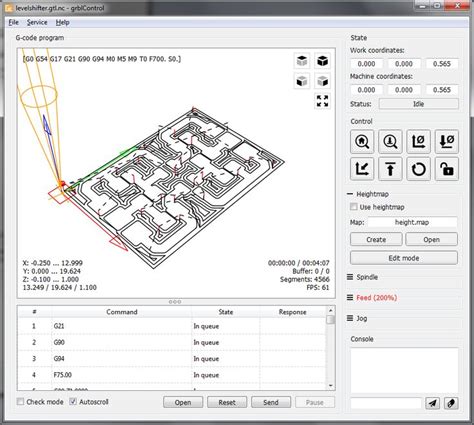Select the F75.00 command row
Image resolution: width=474 pixels, height=425 pixels.
point(172,375)
